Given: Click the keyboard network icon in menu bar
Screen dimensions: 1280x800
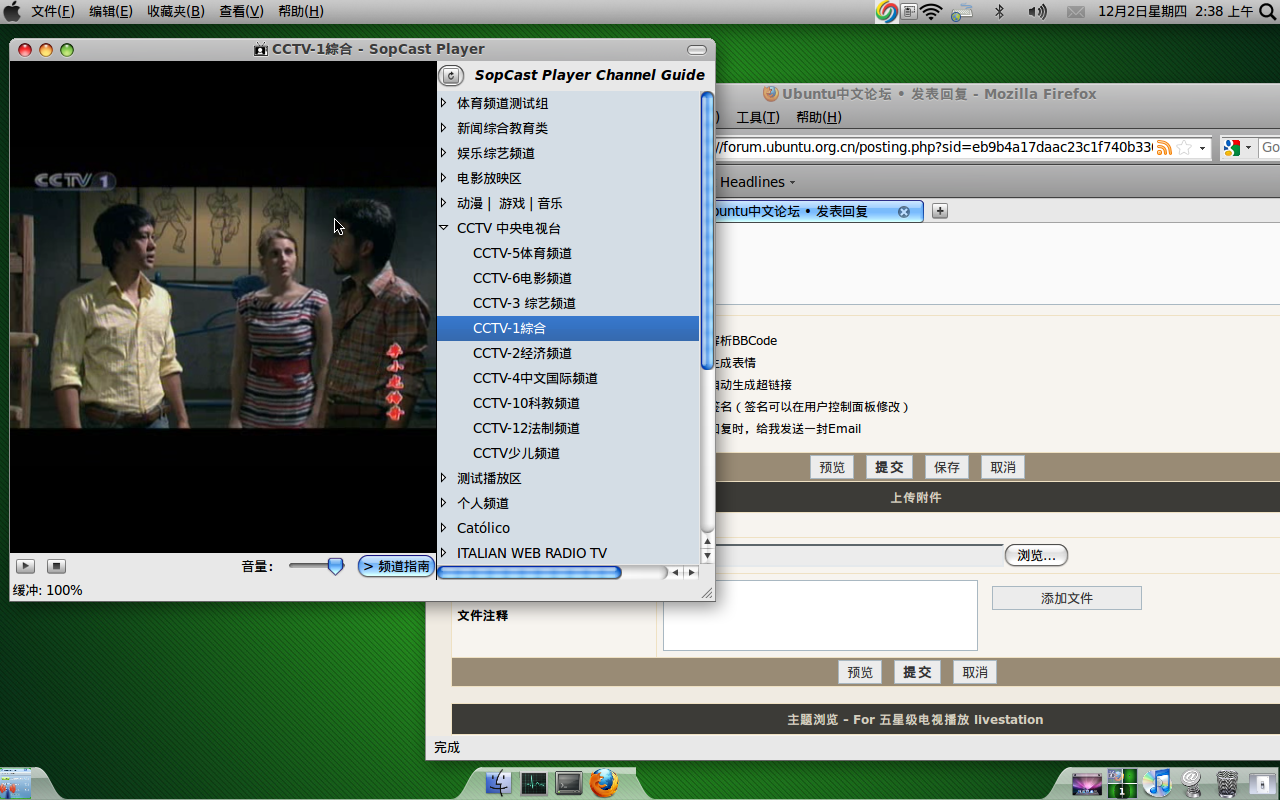Looking at the screenshot, I should coord(962,12).
